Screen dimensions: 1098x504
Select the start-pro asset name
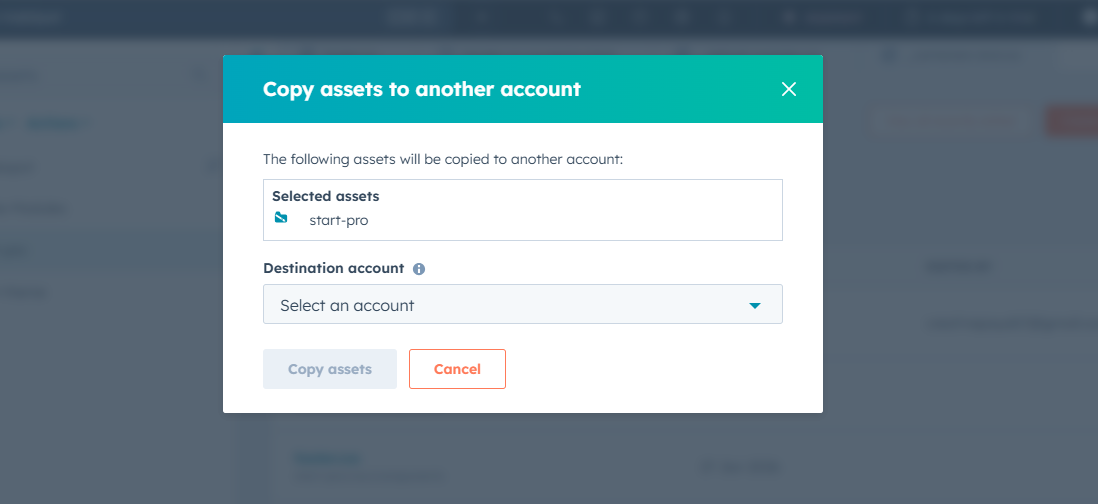[338, 220]
